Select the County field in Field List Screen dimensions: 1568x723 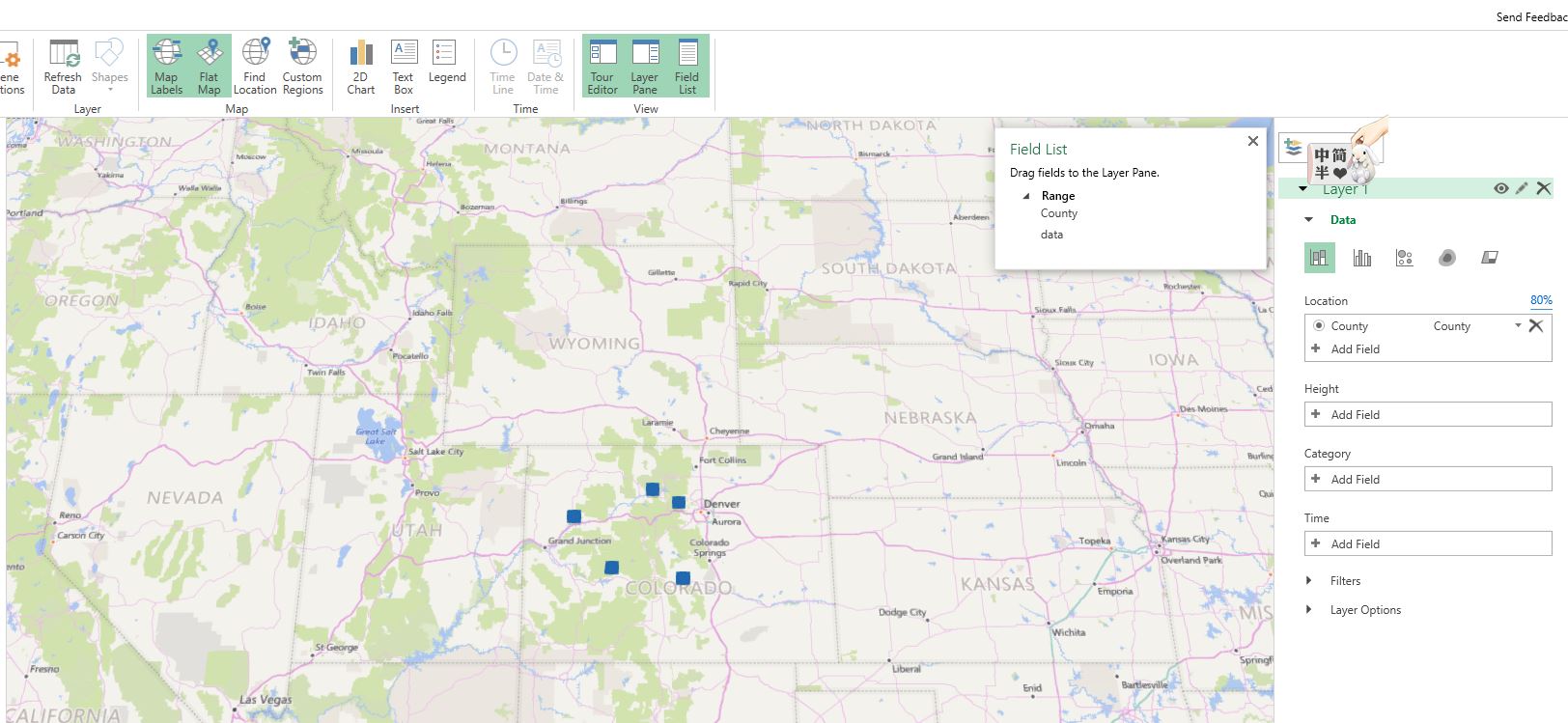pos(1059,213)
